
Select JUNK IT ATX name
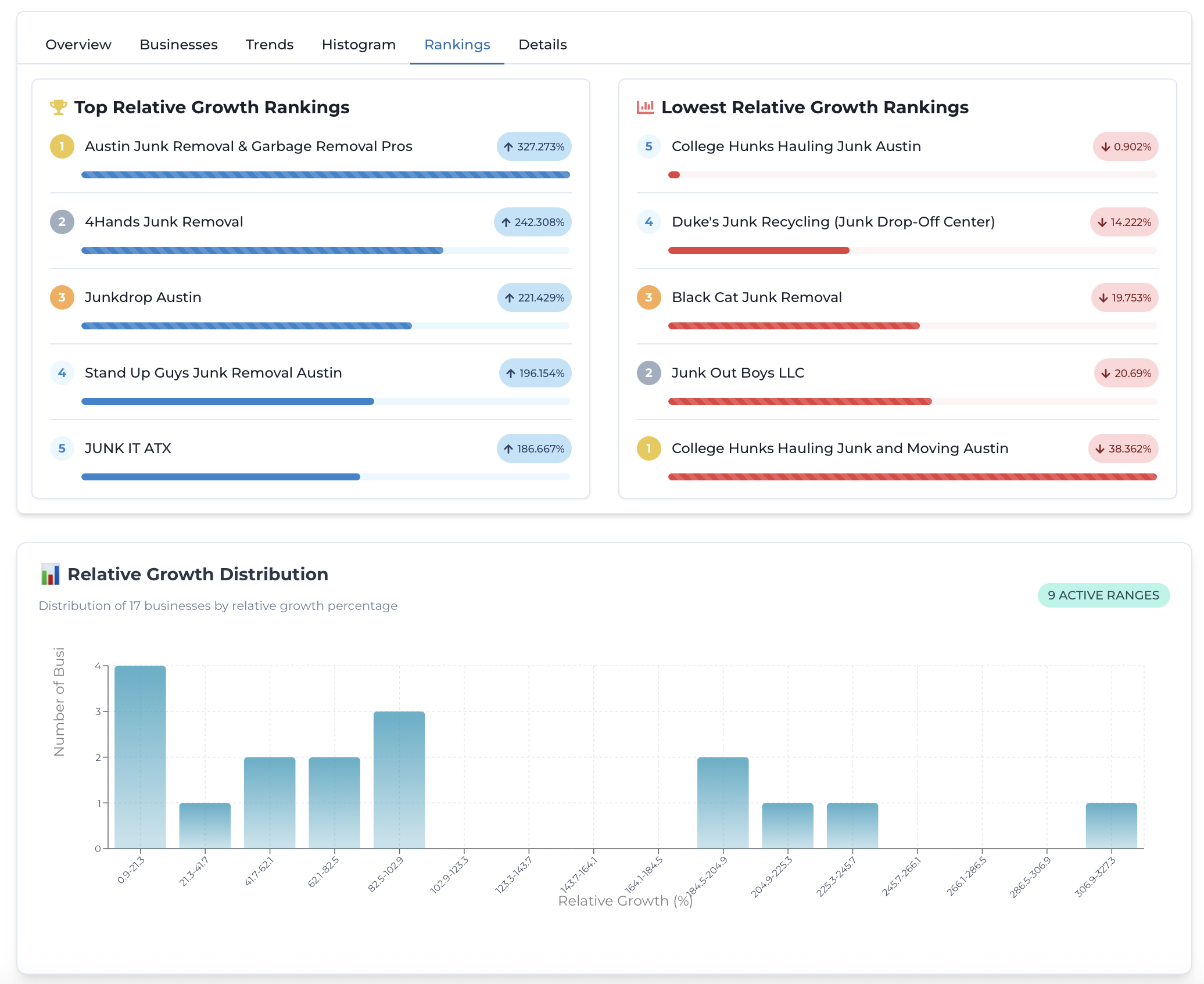(x=128, y=448)
